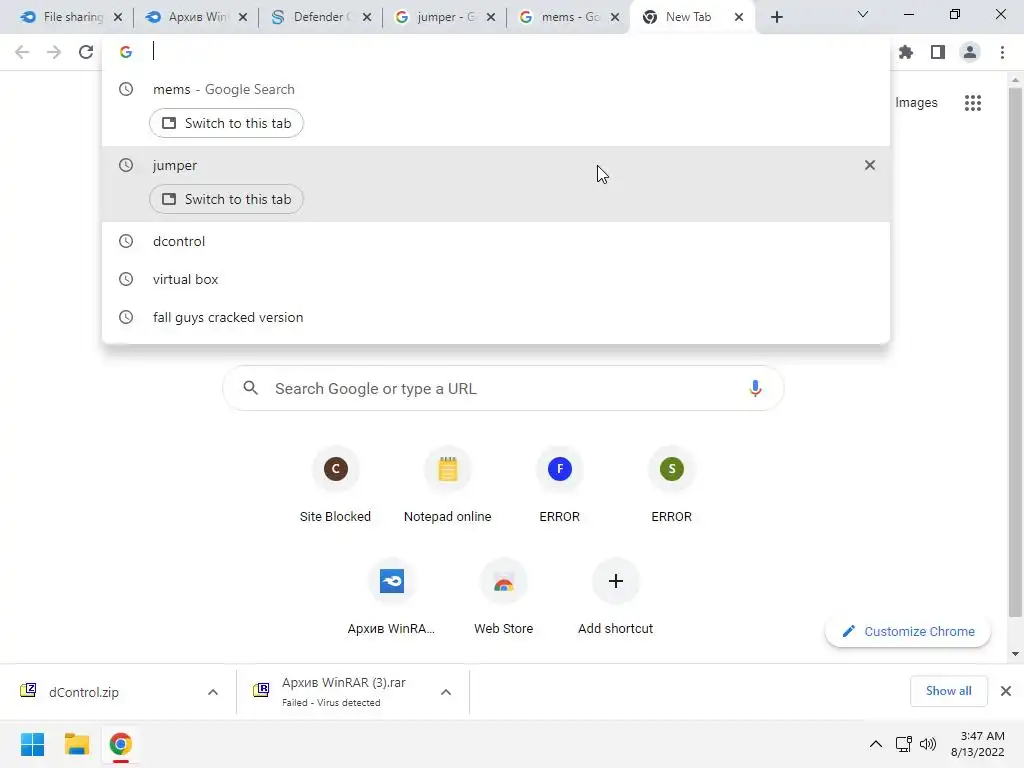Reload the page with refresh icon

tap(86, 52)
